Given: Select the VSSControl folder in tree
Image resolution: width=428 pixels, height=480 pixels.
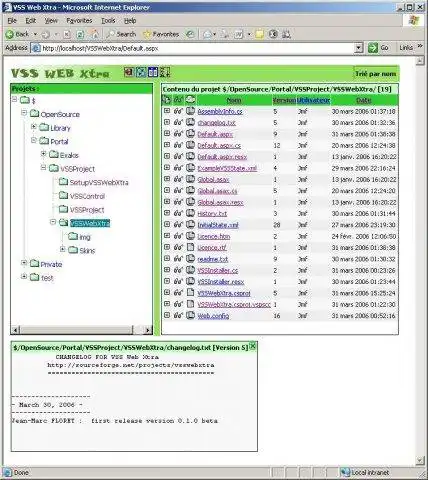Looking at the screenshot, I should point(87,196).
